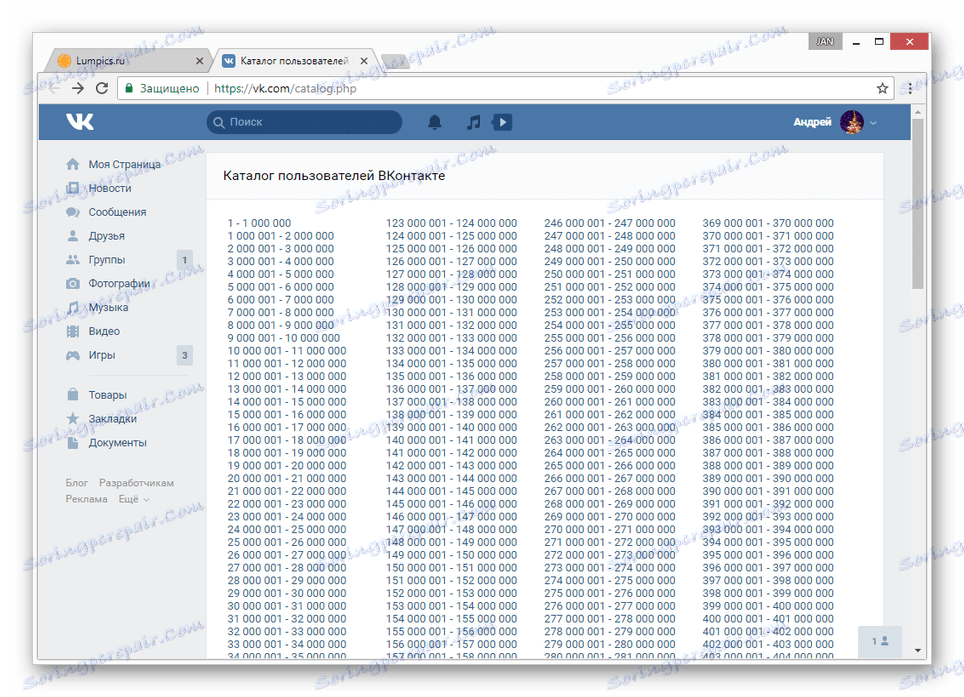Image resolution: width=964 pixels, height=697 pixels.
Task: Focus the Поиск search field
Action: pos(304,122)
